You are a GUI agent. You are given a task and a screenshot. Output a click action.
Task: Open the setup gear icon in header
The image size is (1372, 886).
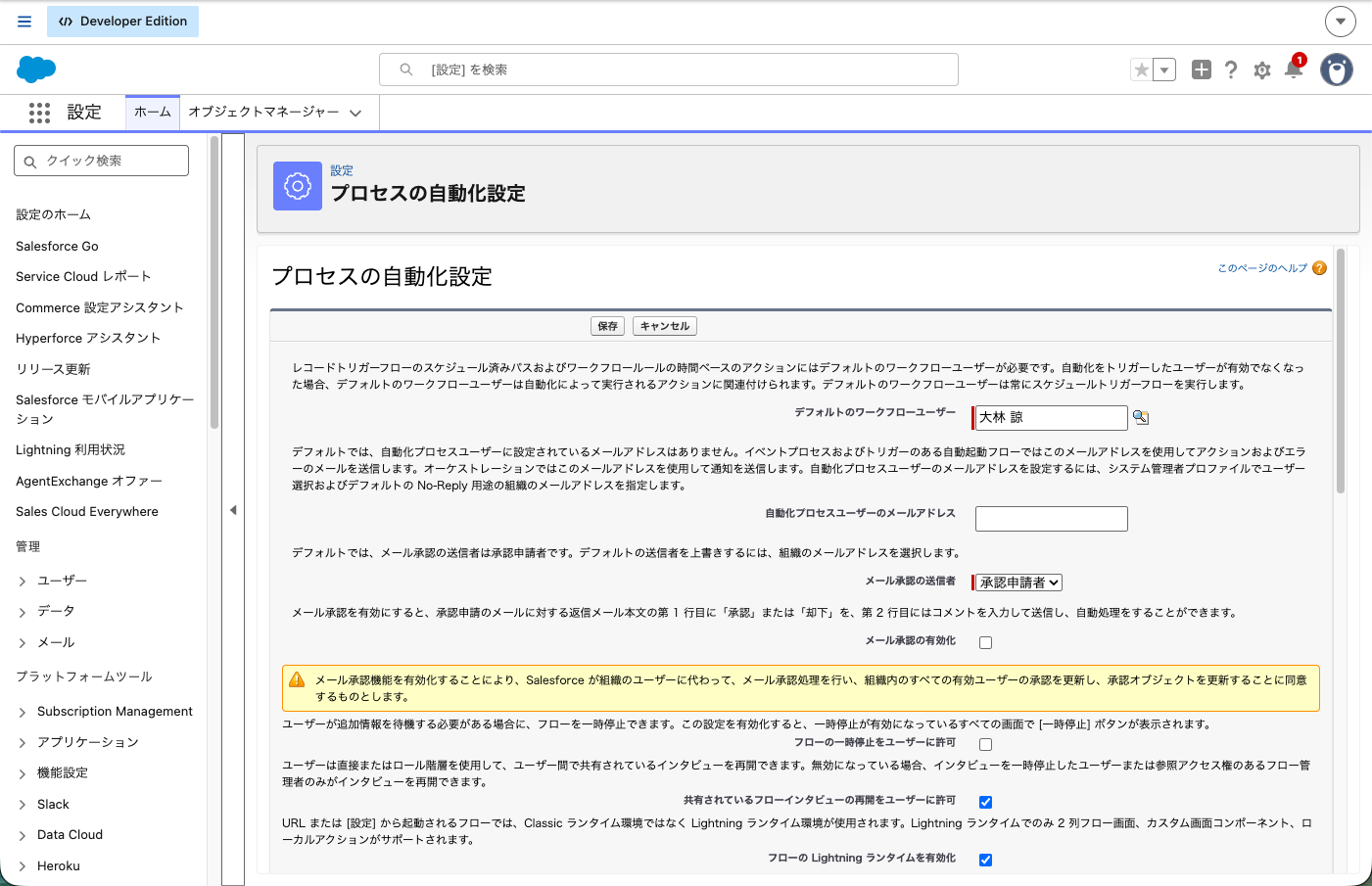(1262, 70)
